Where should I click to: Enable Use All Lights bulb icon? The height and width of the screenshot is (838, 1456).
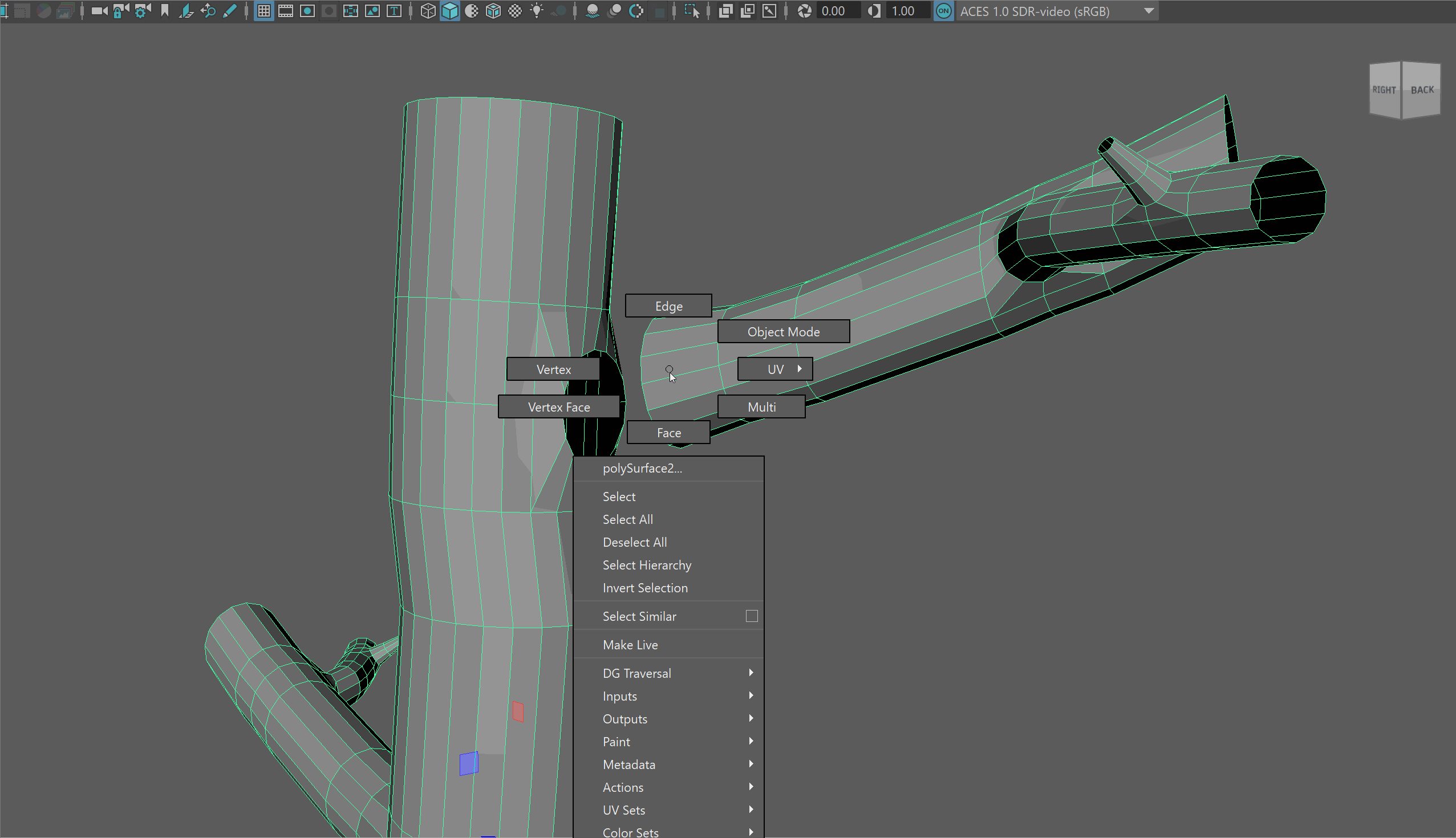pyautogui.click(x=537, y=11)
